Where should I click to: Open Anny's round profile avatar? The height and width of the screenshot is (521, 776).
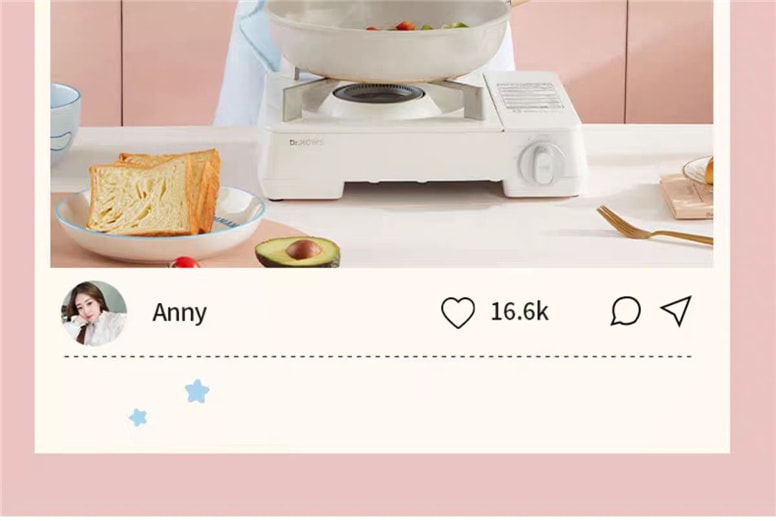pyautogui.click(x=94, y=313)
